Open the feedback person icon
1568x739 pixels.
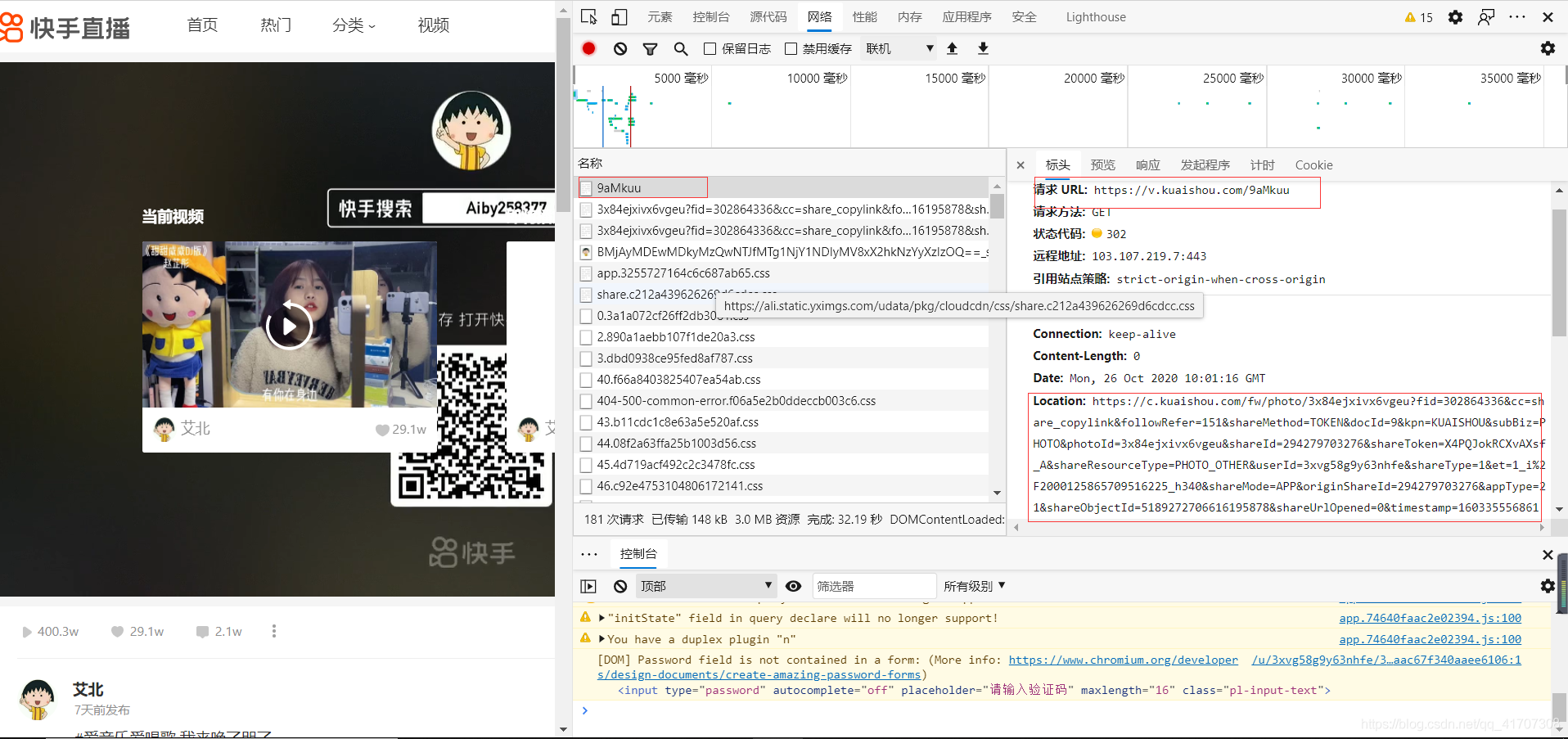pos(1486,17)
